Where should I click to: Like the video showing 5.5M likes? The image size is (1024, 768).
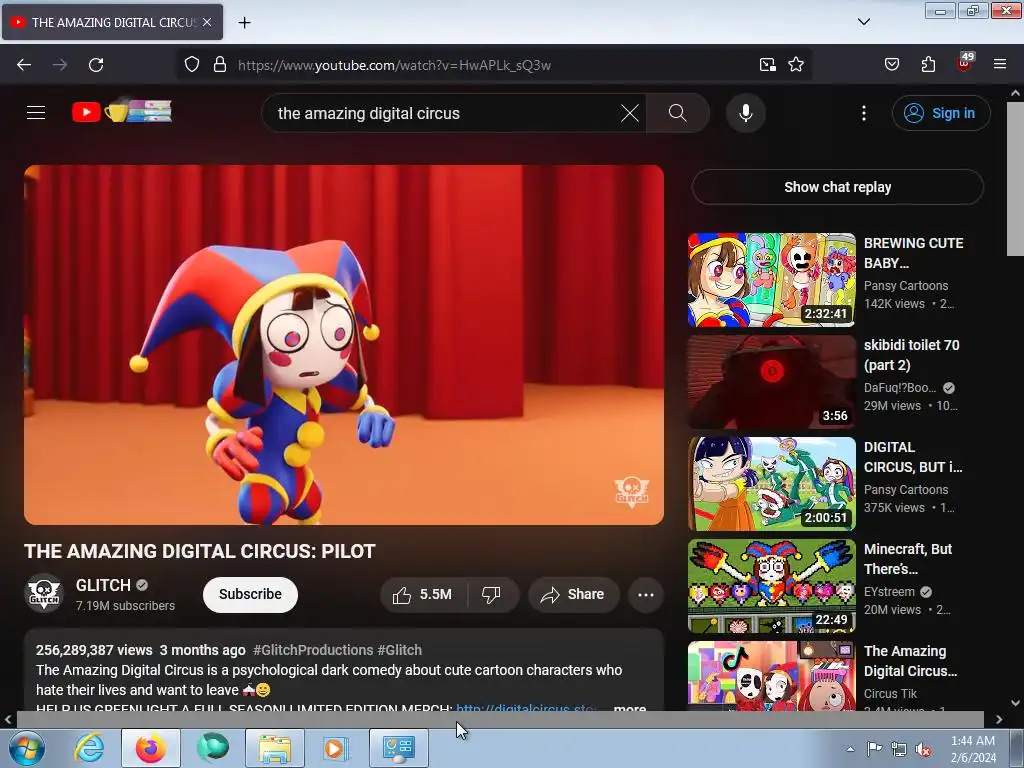422,595
